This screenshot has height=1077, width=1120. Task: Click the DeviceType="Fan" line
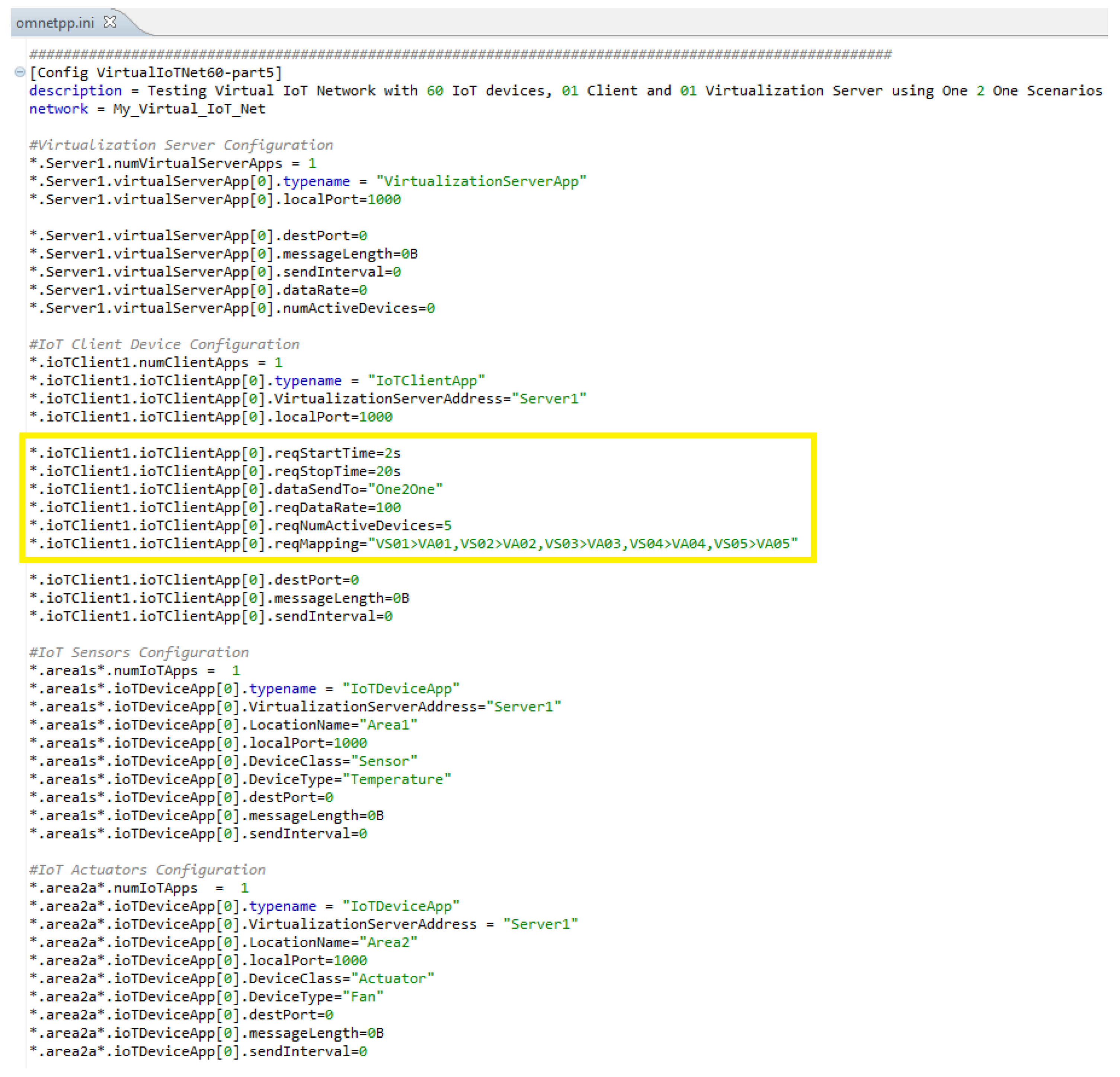[206, 997]
